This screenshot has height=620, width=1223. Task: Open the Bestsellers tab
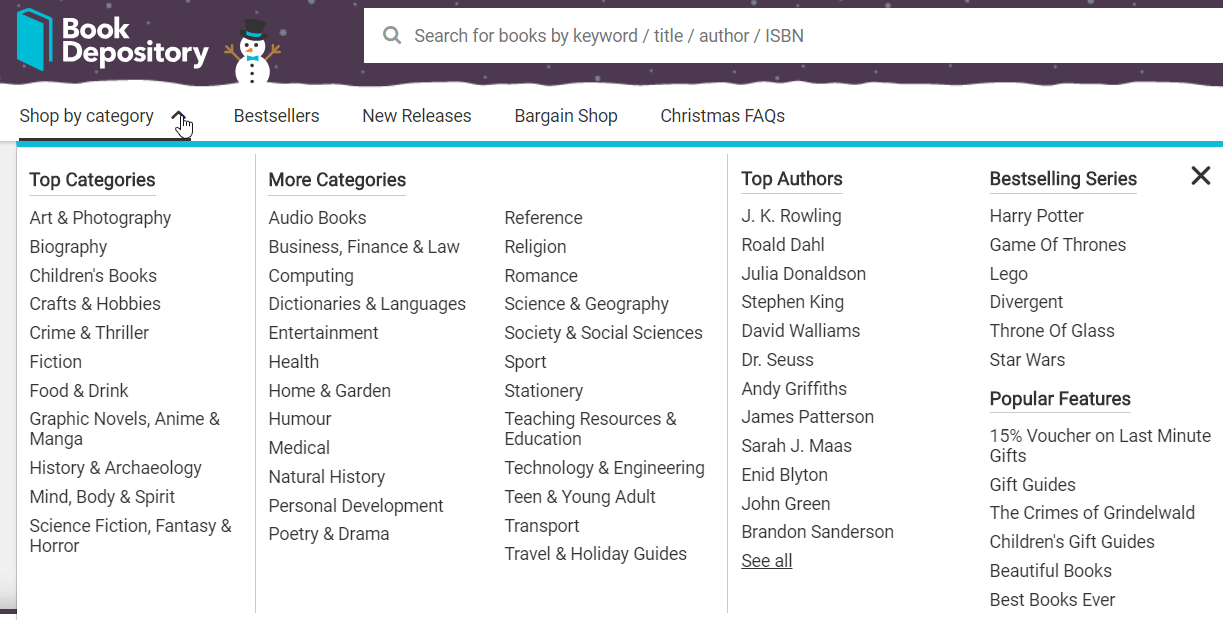(276, 116)
